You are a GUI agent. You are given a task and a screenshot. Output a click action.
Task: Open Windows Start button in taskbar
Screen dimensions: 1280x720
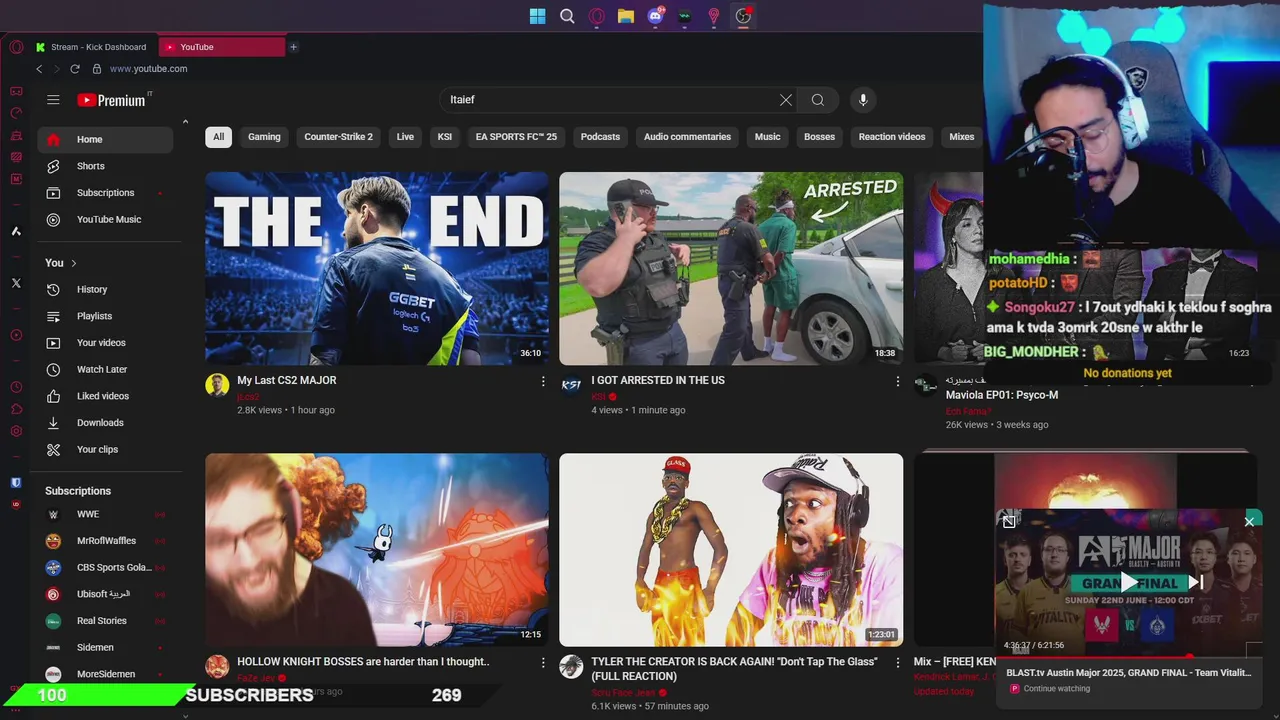(538, 16)
